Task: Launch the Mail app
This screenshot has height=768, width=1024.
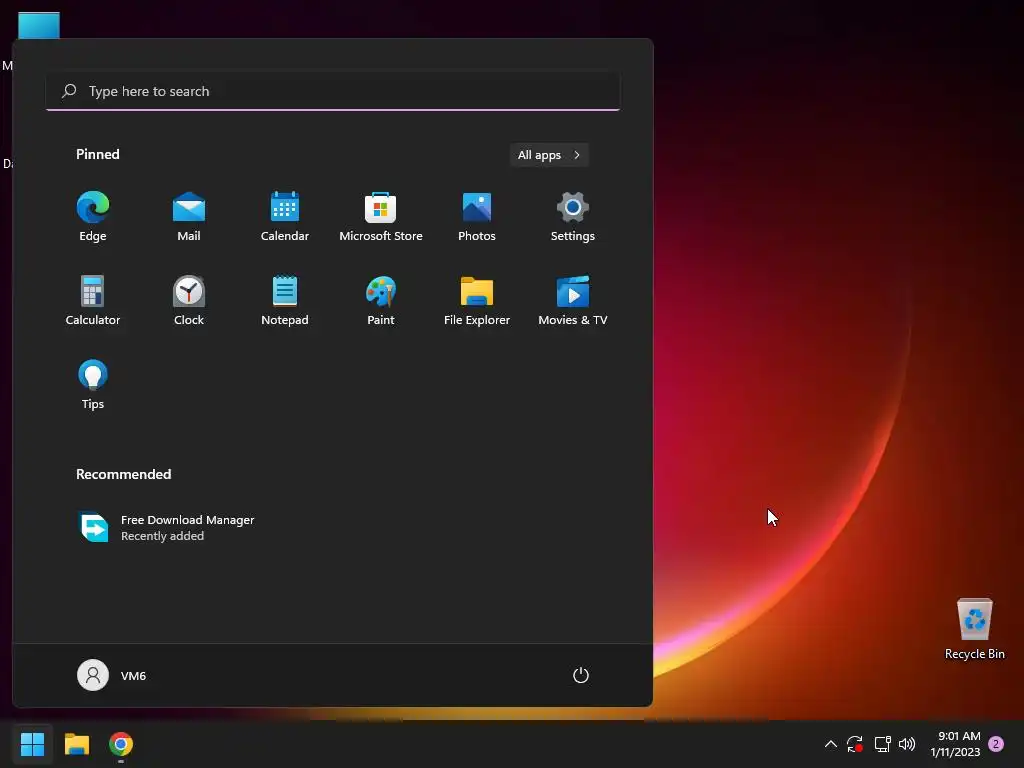Action: tap(189, 217)
